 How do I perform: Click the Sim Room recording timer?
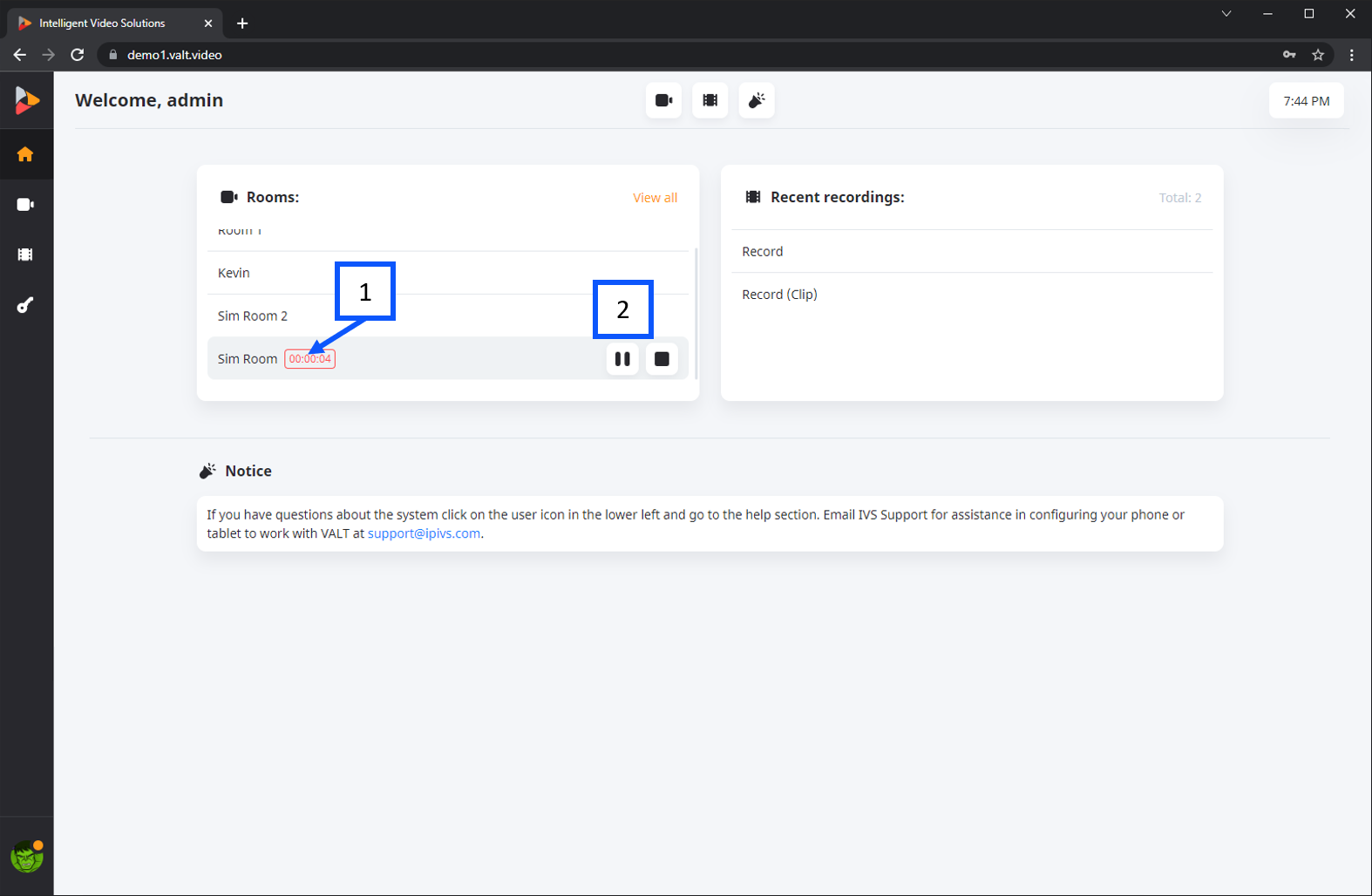(x=309, y=359)
